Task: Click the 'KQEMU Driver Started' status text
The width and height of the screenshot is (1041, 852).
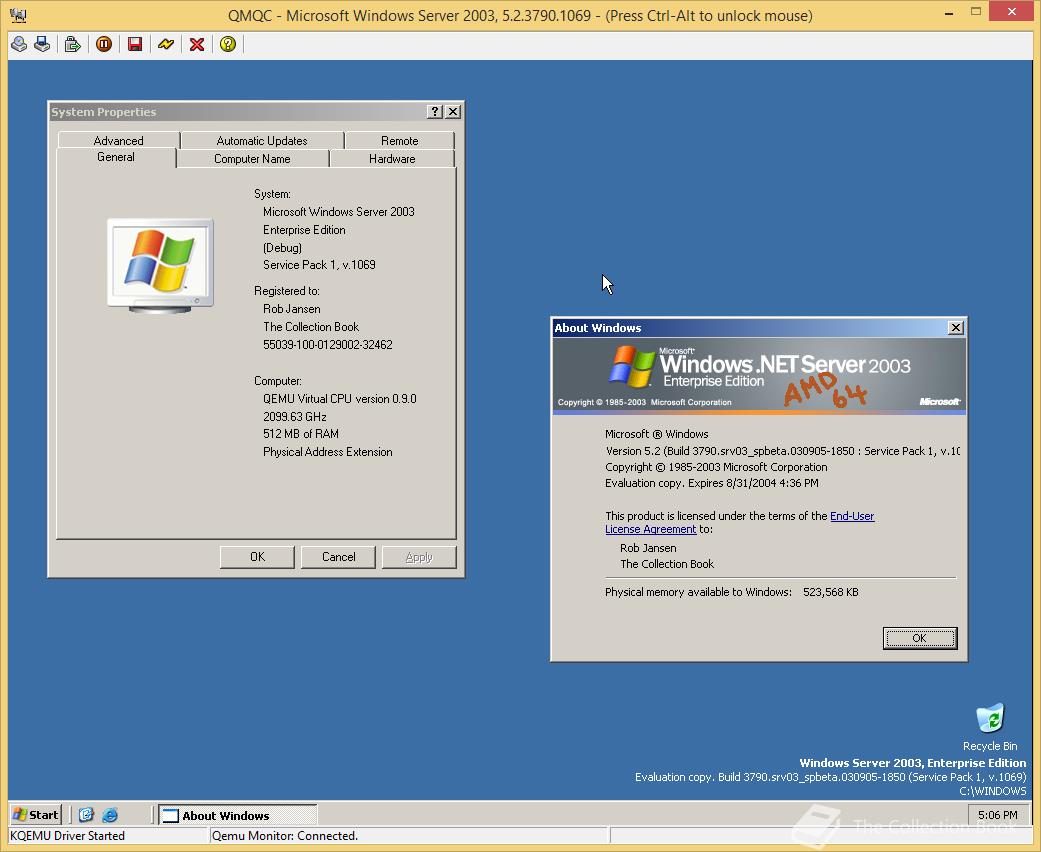Action: [67, 835]
